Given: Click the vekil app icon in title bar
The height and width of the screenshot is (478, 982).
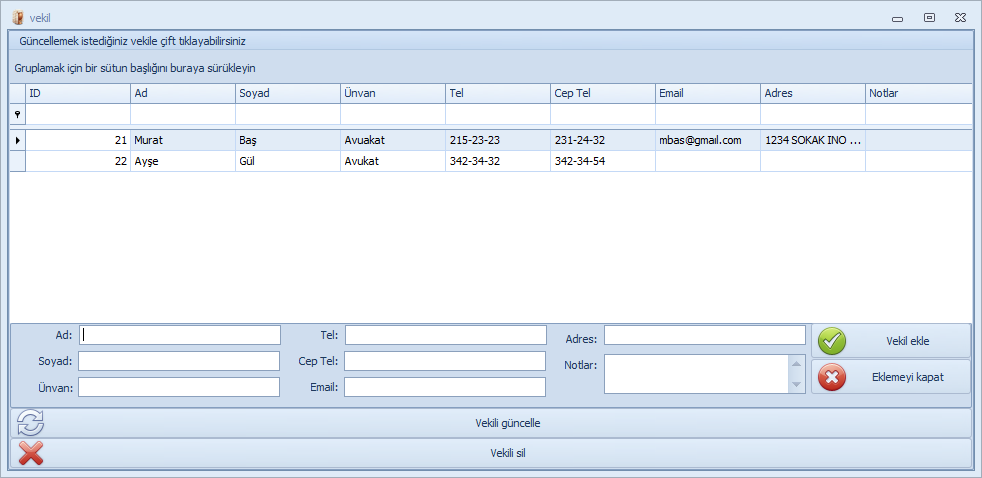Looking at the screenshot, I should pos(17,18).
